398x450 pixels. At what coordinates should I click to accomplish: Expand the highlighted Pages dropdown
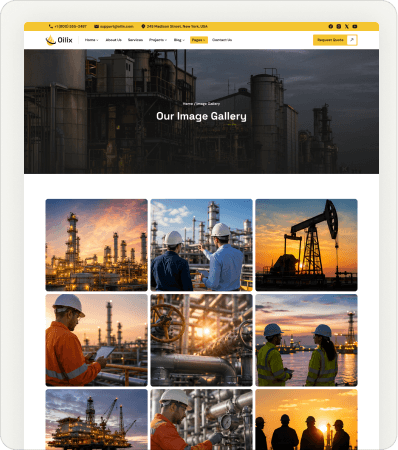coord(199,40)
